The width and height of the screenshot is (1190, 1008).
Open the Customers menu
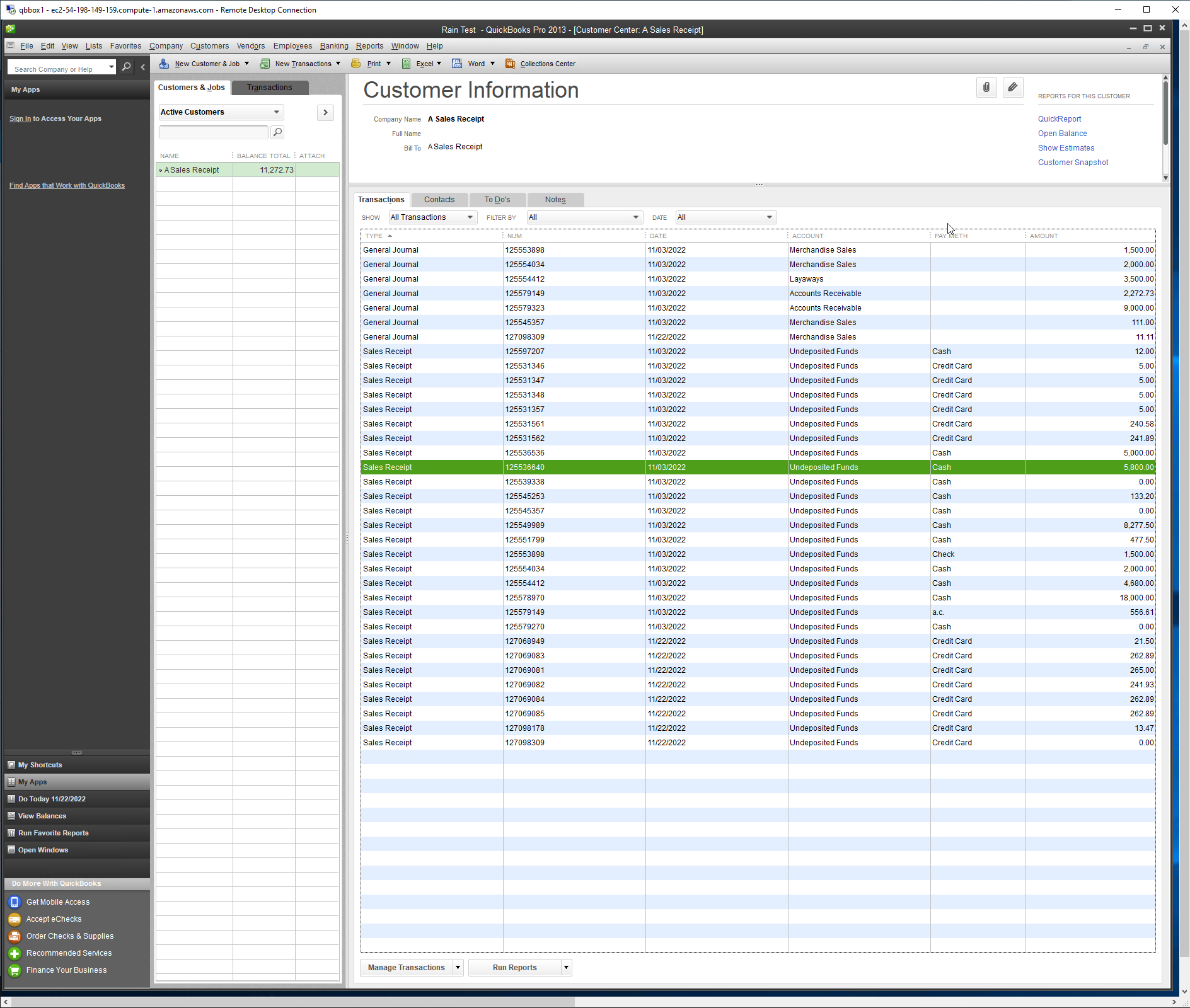(x=209, y=46)
